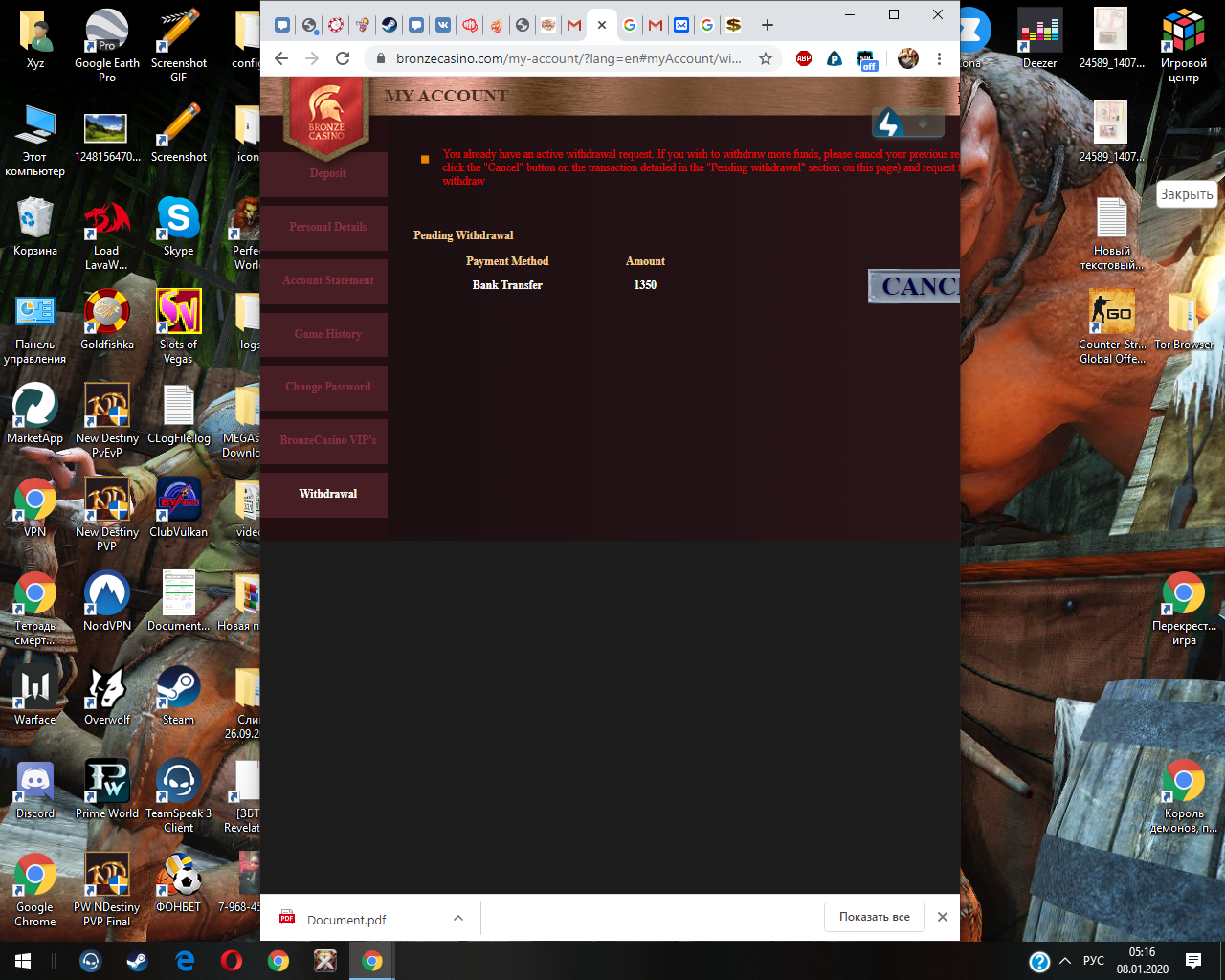The width and height of the screenshot is (1225, 980).
Task: Select the Goldfishka desktop icon
Action: pos(107,321)
